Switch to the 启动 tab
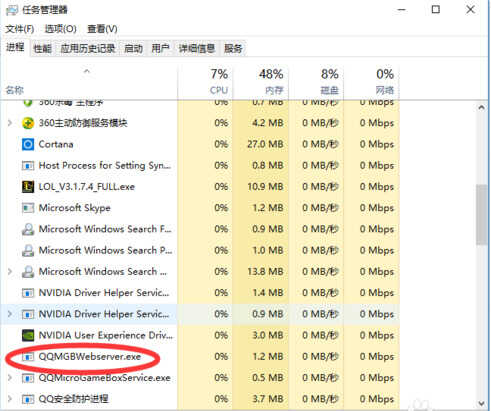Screen dimensions: 491x411 click(x=134, y=49)
